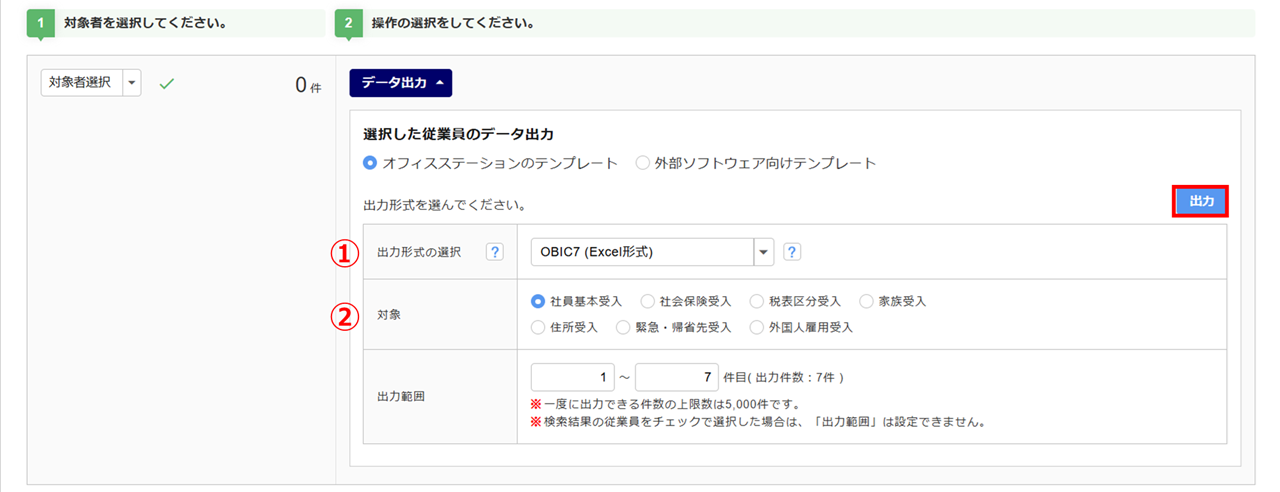Click the red circled number 1 marker
This screenshot has width=1280, height=492.
[x=344, y=254]
